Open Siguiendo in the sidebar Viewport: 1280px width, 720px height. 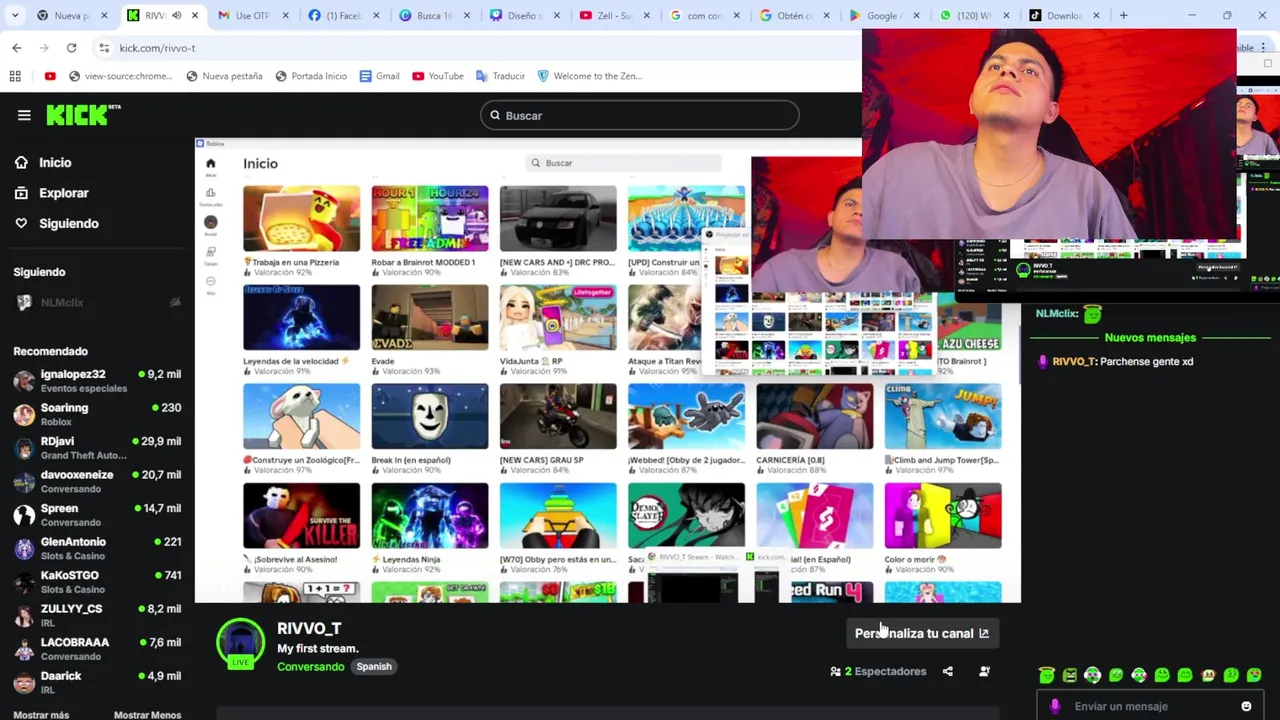coord(68,223)
